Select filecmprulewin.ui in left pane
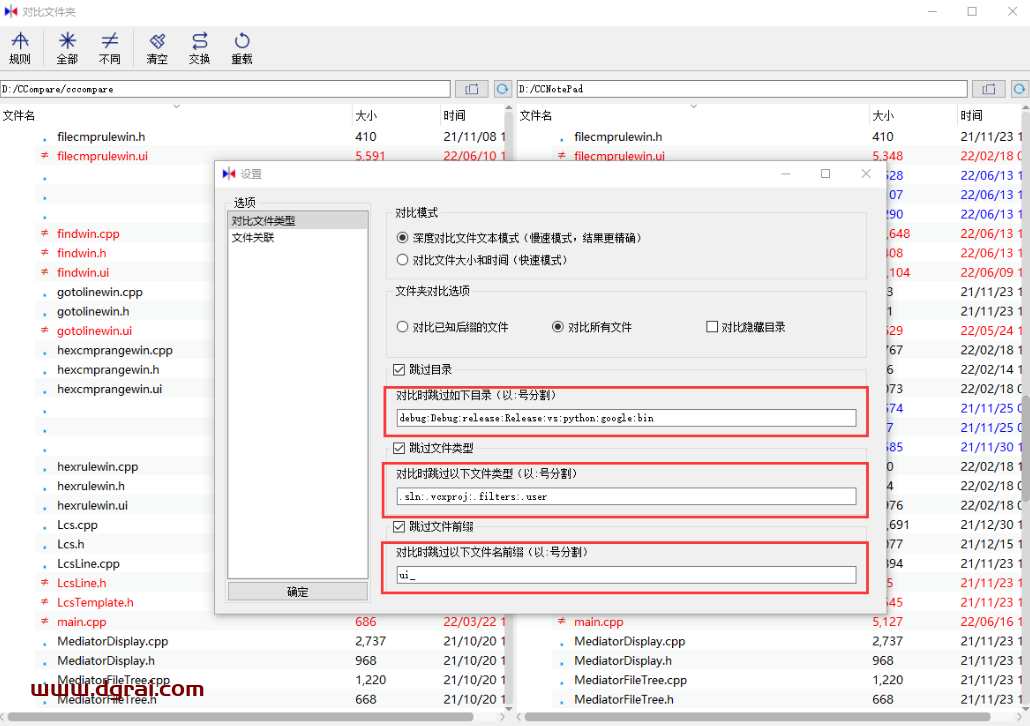This screenshot has width=1030, height=726. tap(102, 156)
